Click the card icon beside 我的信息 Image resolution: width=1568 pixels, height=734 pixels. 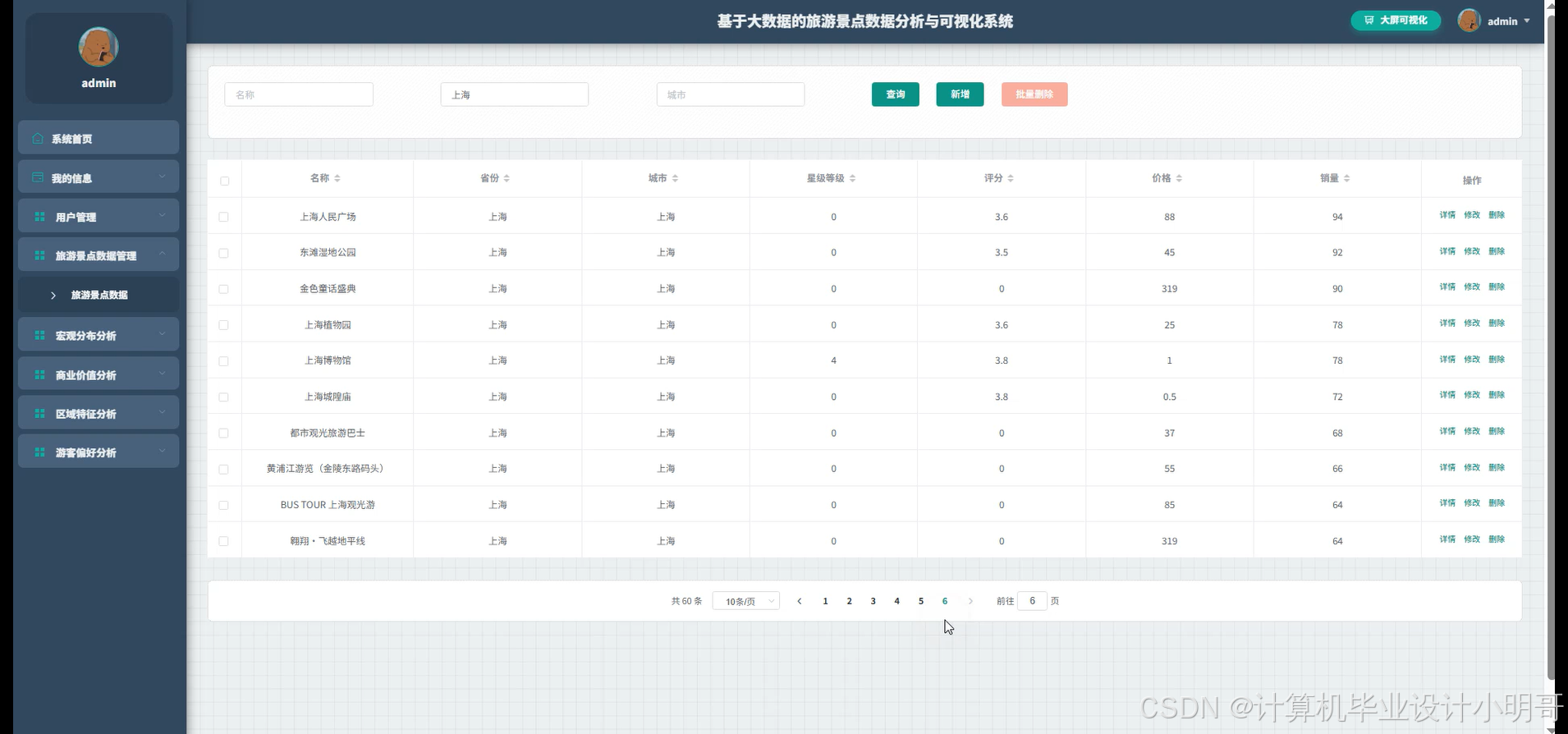pyautogui.click(x=38, y=177)
